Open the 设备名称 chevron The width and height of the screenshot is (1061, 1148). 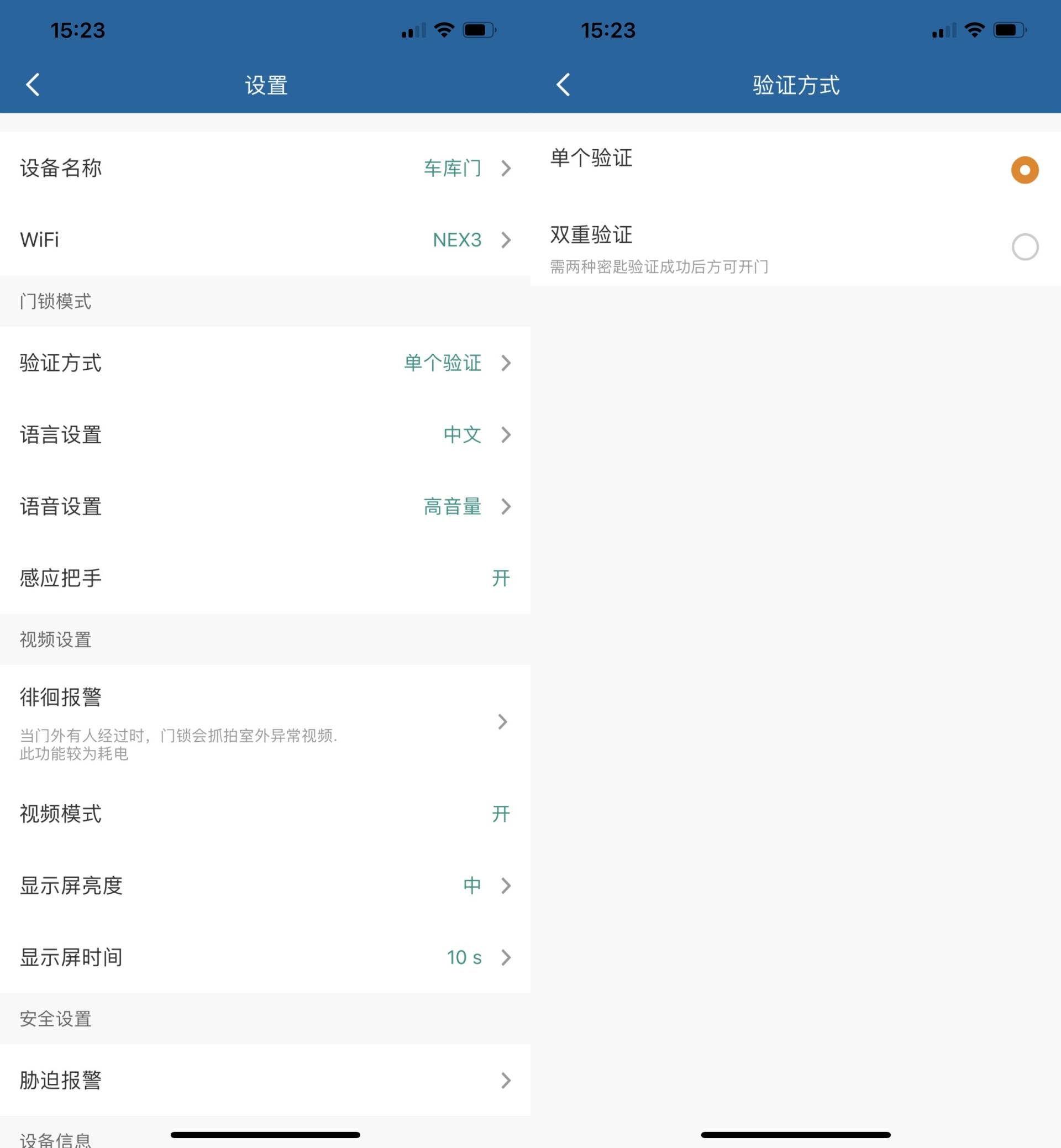tap(505, 168)
